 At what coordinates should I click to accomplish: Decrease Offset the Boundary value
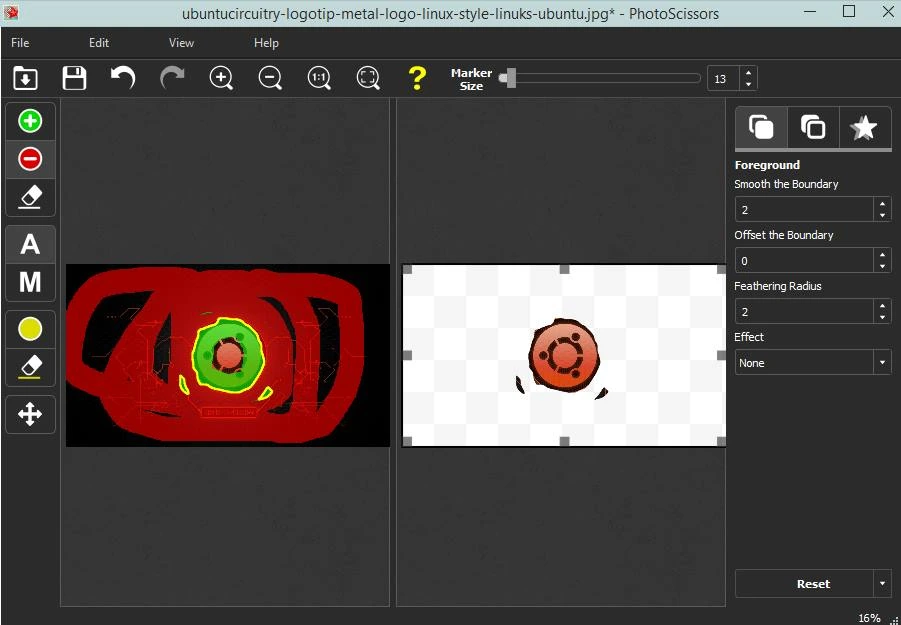point(883,267)
